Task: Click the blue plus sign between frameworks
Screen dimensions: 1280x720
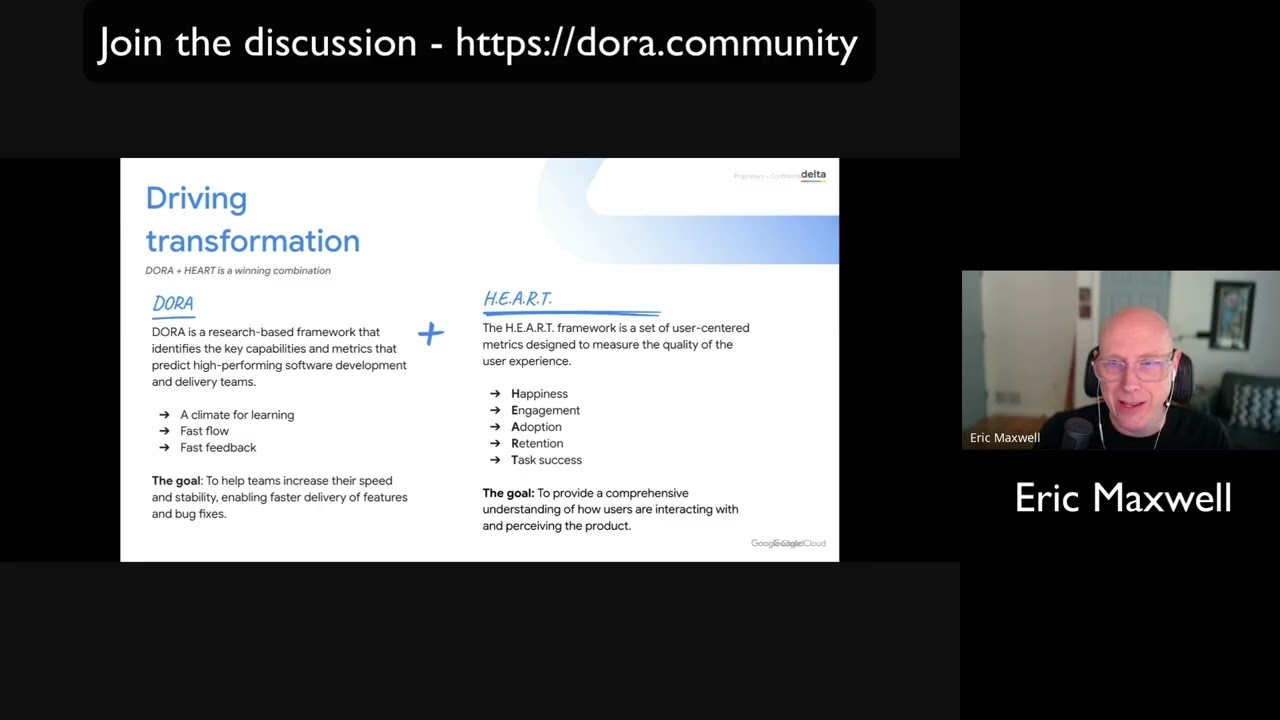Action: click(430, 333)
